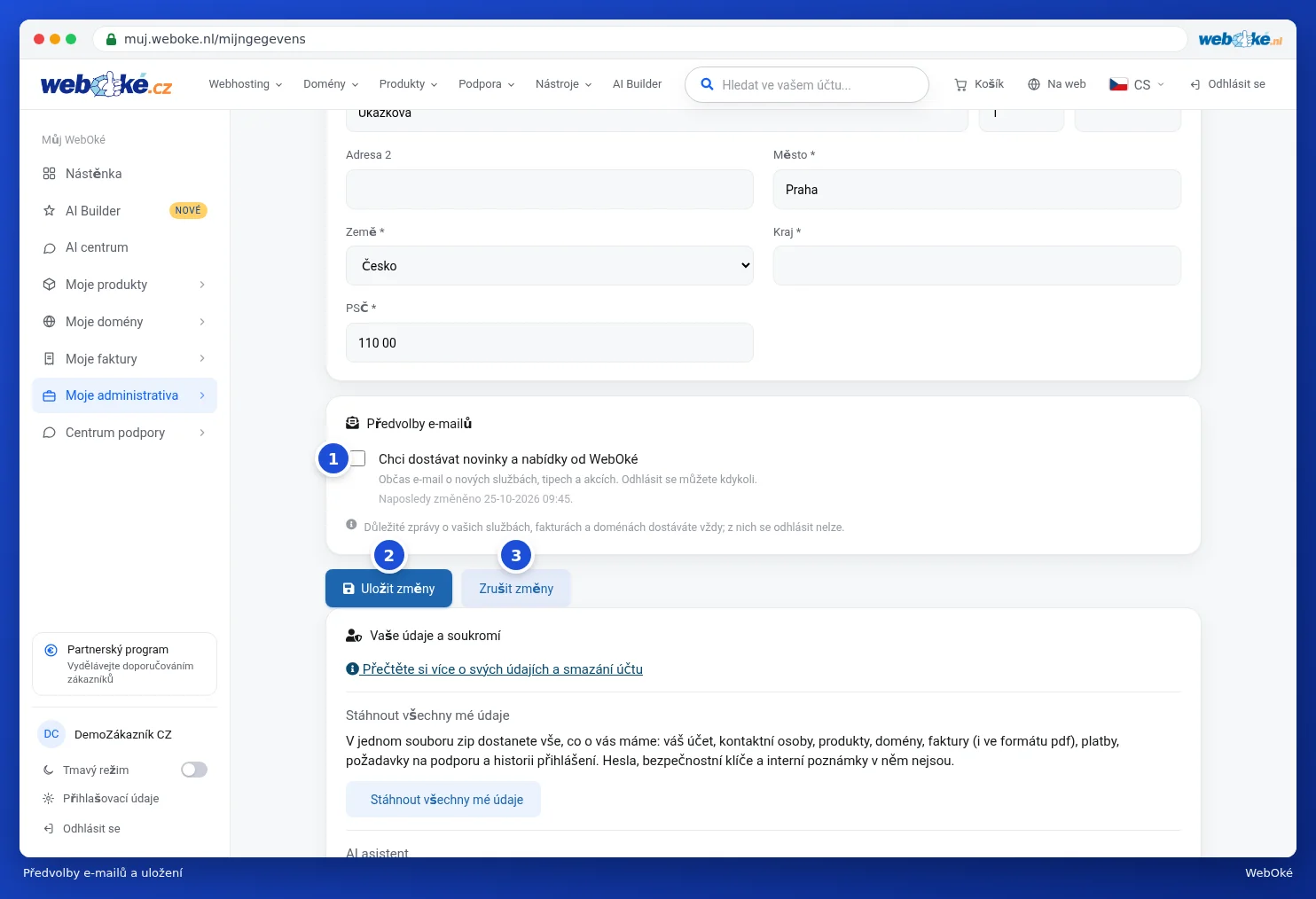
Task: Open the Země country dropdown
Action: coord(550,266)
